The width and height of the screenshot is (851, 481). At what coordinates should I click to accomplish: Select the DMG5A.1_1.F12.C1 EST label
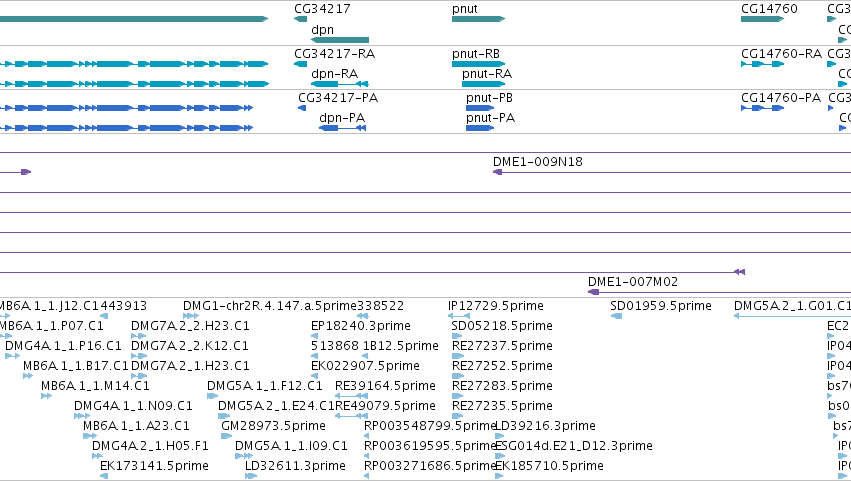[264, 386]
